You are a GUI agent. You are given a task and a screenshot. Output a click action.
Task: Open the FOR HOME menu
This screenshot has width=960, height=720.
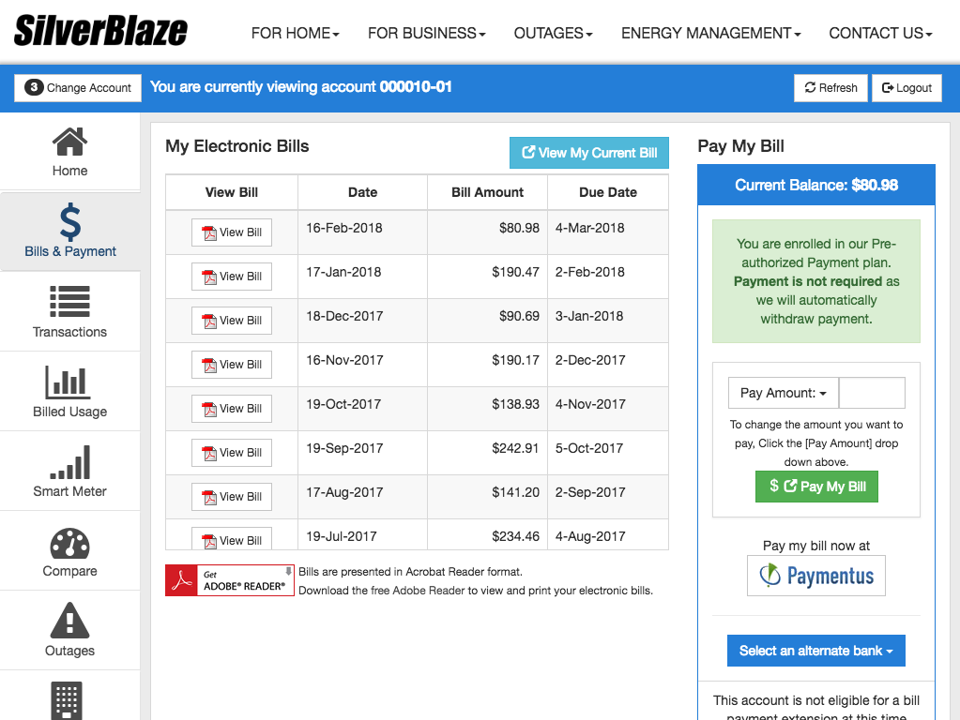pos(294,33)
